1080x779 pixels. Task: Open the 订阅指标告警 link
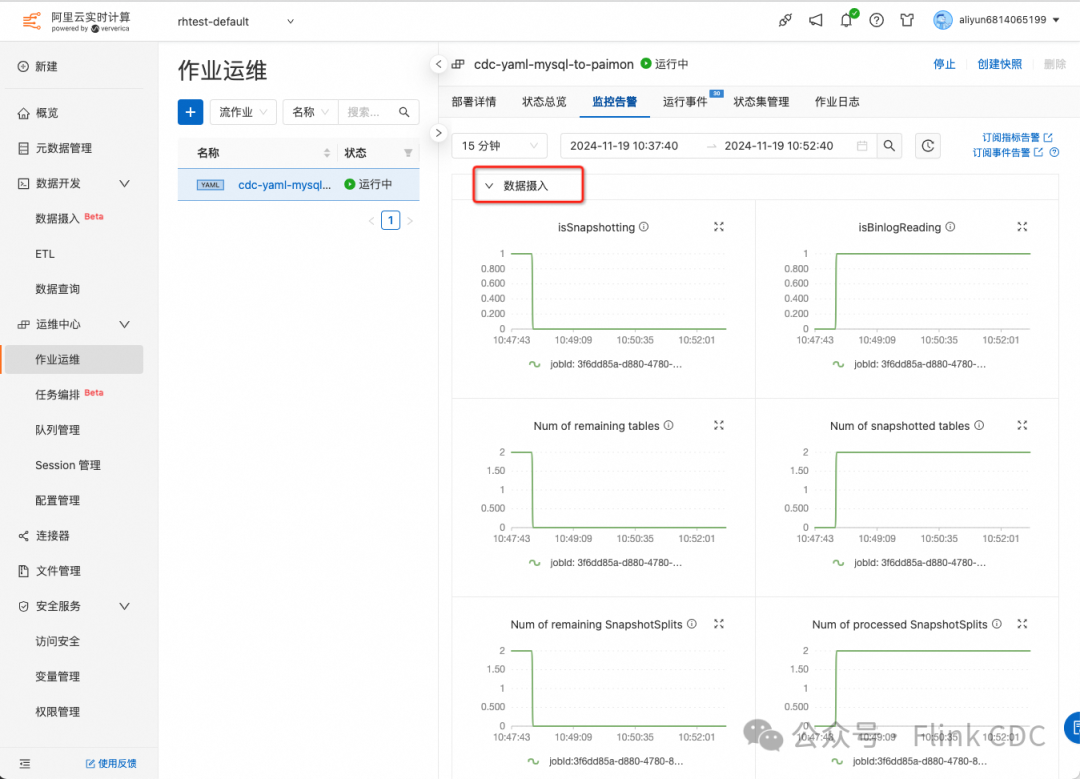pos(1017,138)
